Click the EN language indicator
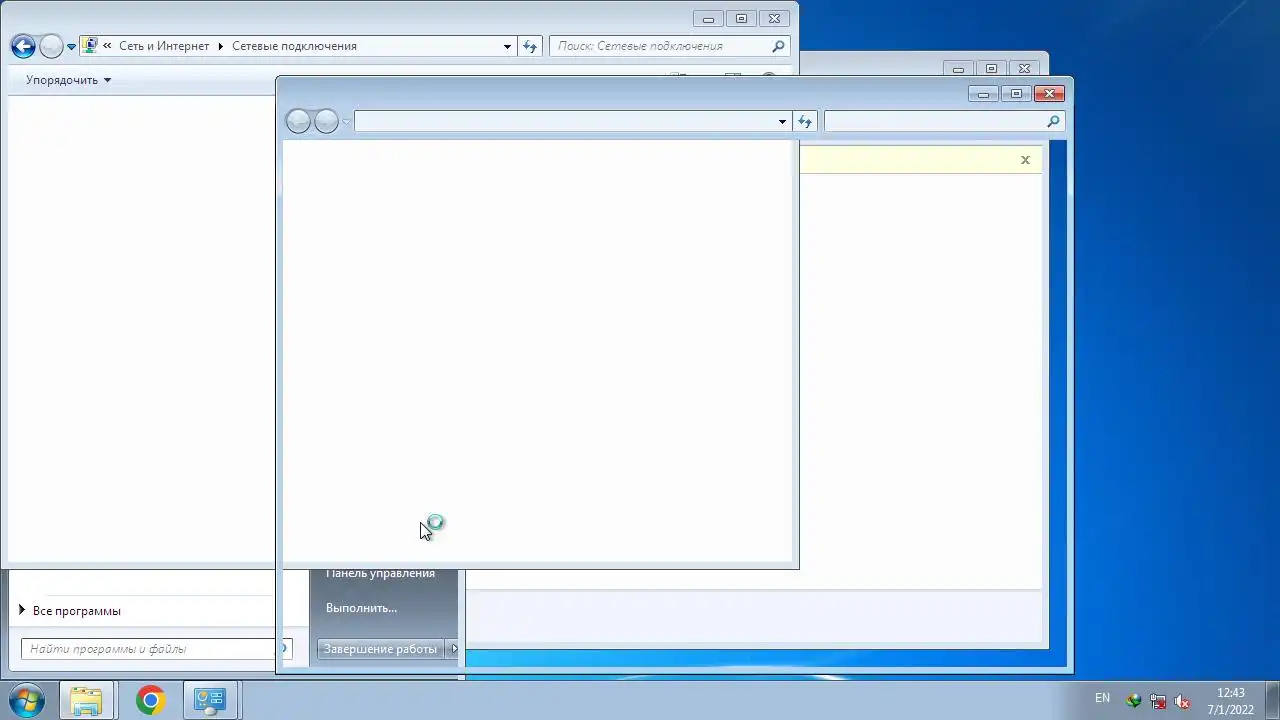Image resolution: width=1280 pixels, height=720 pixels. point(1102,698)
